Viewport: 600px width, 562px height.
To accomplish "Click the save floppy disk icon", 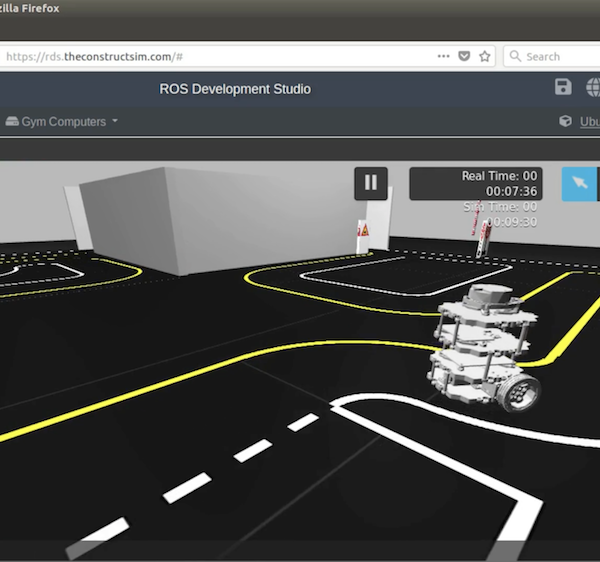I will [563, 87].
